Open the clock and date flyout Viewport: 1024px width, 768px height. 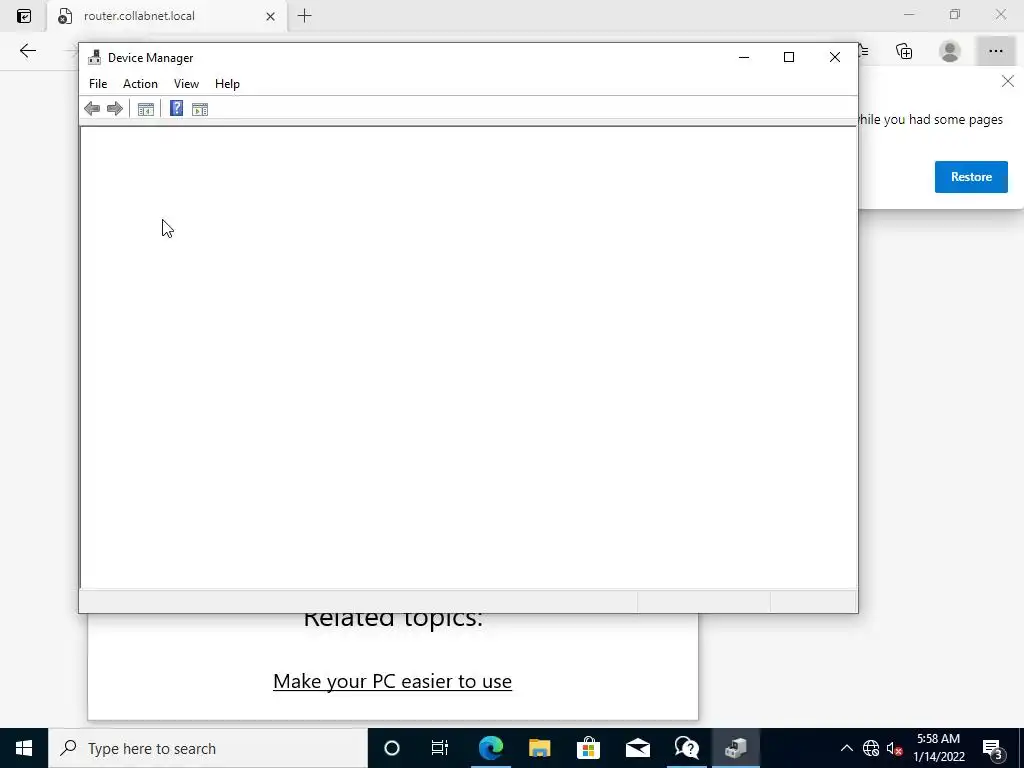[x=938, y=748]
